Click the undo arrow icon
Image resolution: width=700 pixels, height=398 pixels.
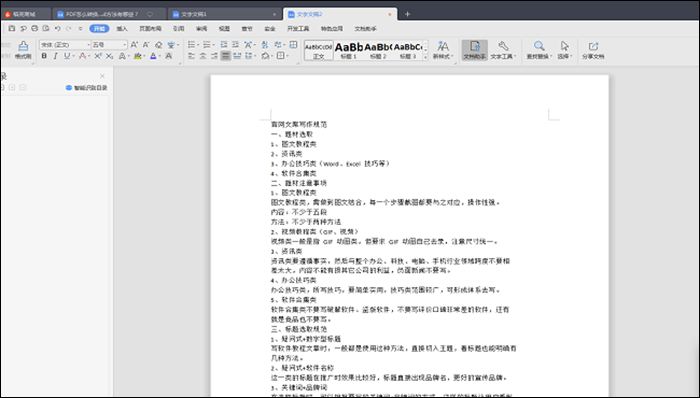coord(57,29)
